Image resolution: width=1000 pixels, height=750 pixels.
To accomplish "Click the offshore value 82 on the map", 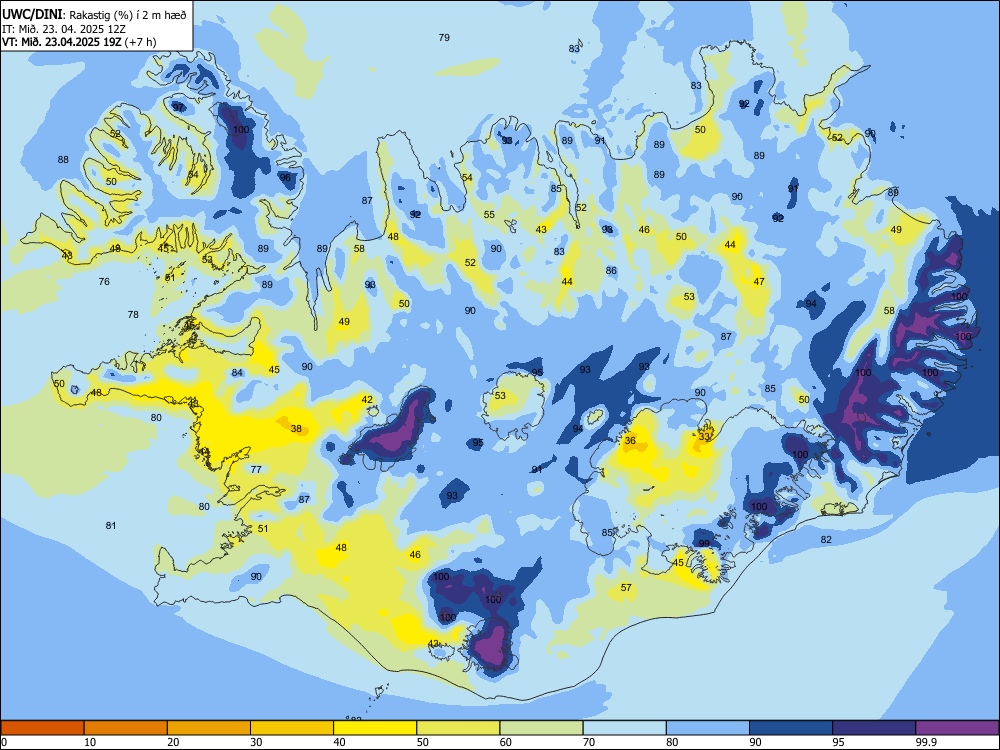I will 826,540.
